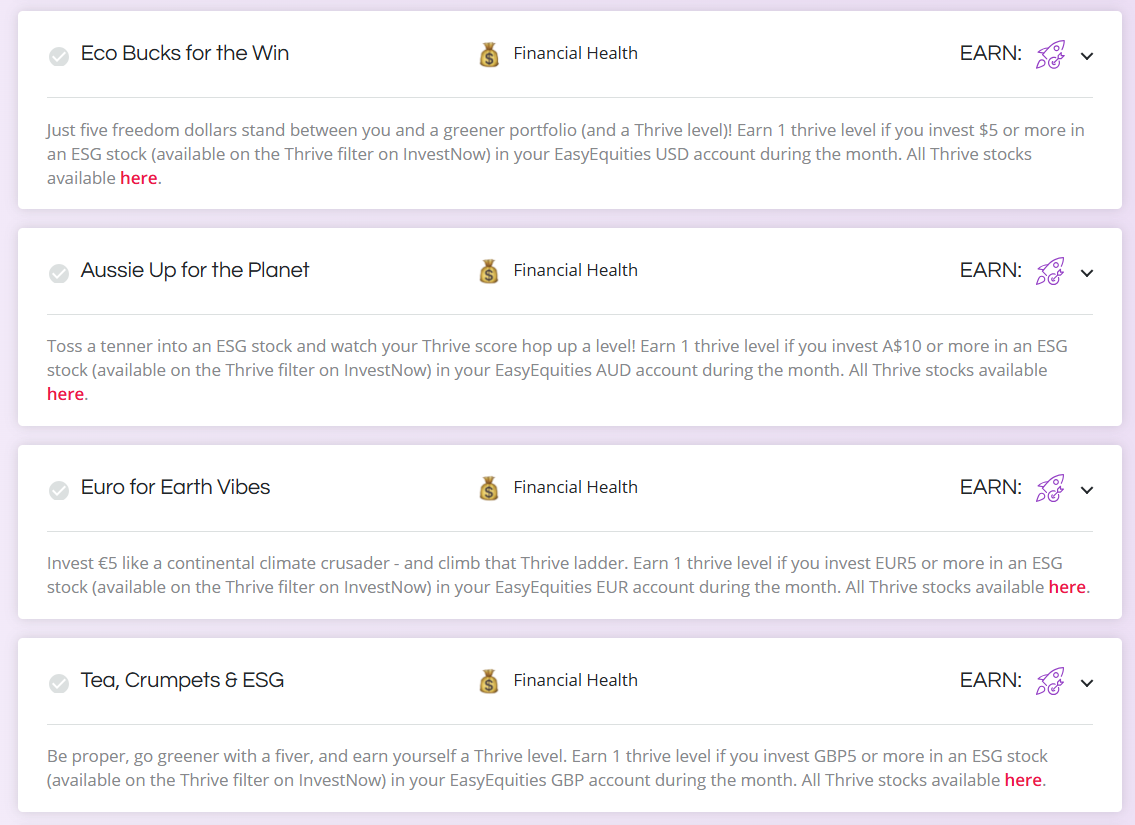Click rocket icon in Aussie Up row
The image size is (1135, 825).
click(1050, 271)
